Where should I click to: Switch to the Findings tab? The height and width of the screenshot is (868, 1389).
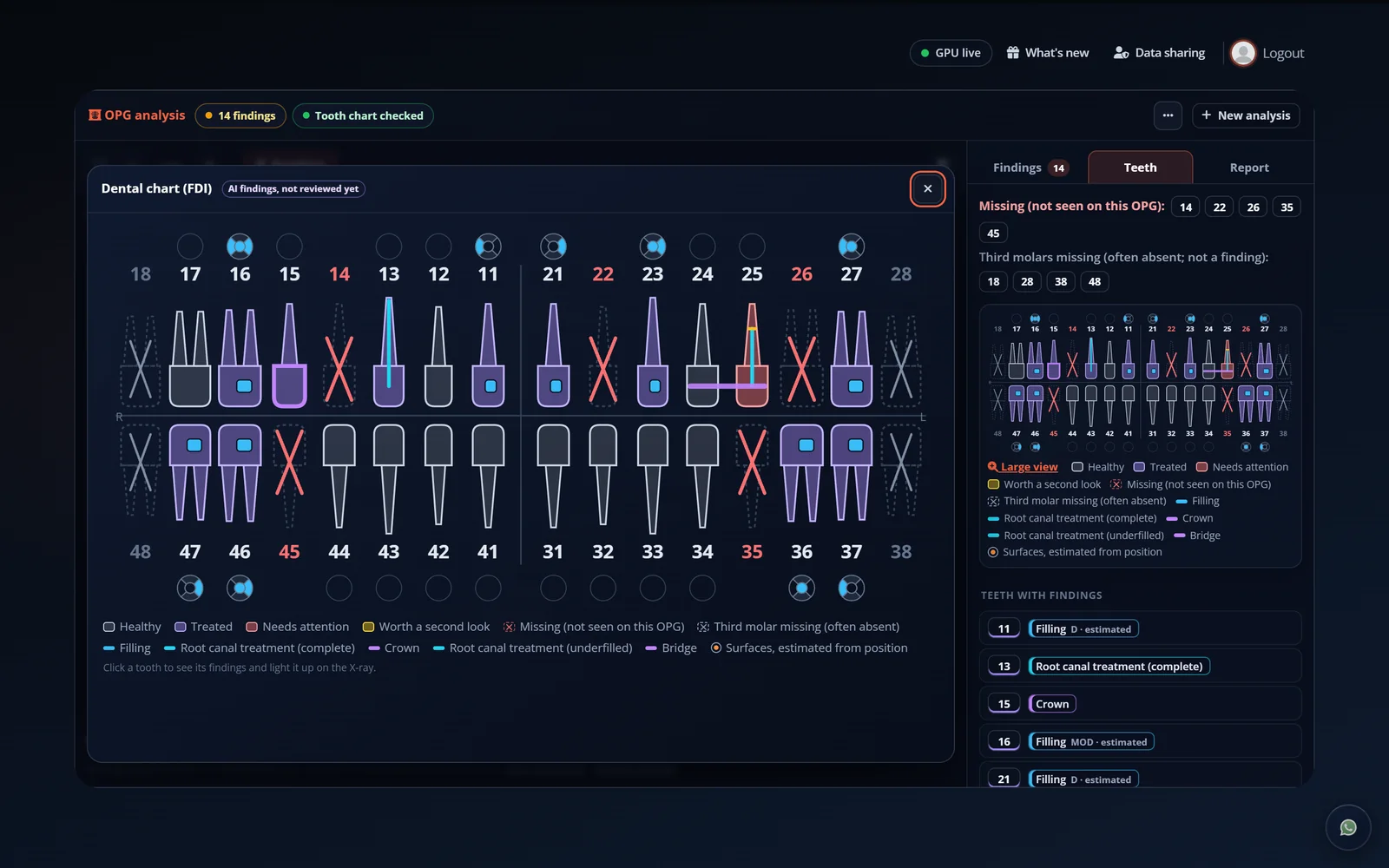coord(1030,168)
